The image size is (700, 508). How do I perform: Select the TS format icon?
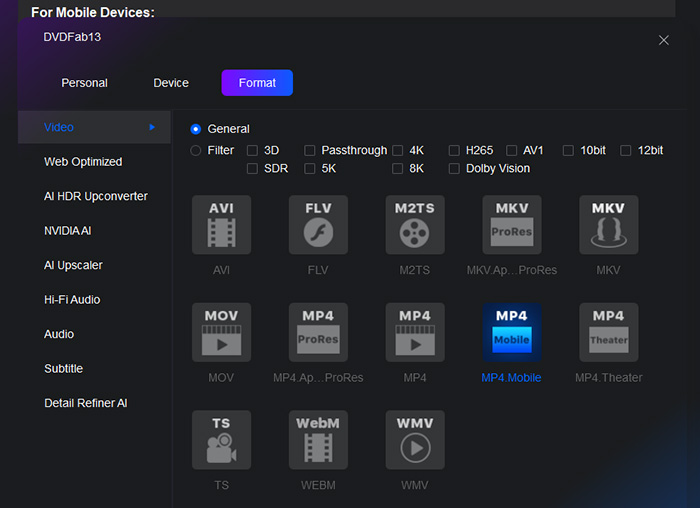click(221, 440)
